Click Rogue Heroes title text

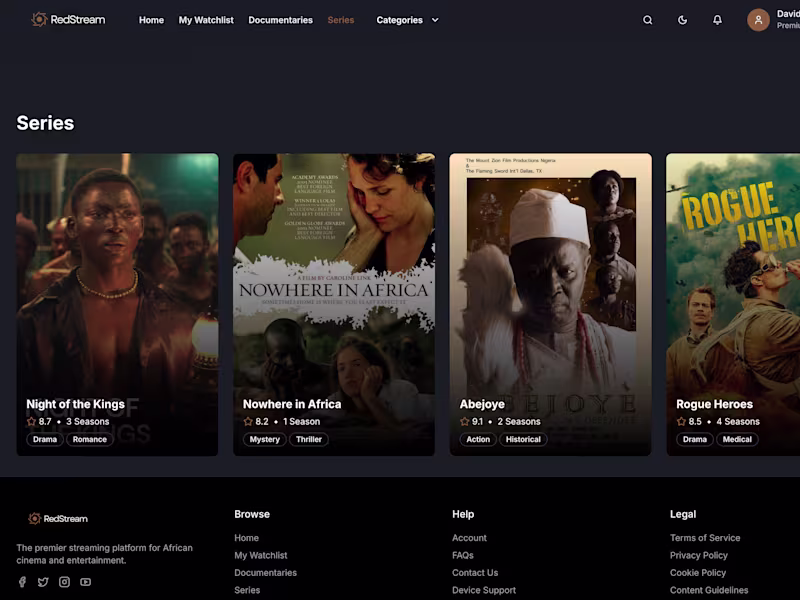(714, 404)
